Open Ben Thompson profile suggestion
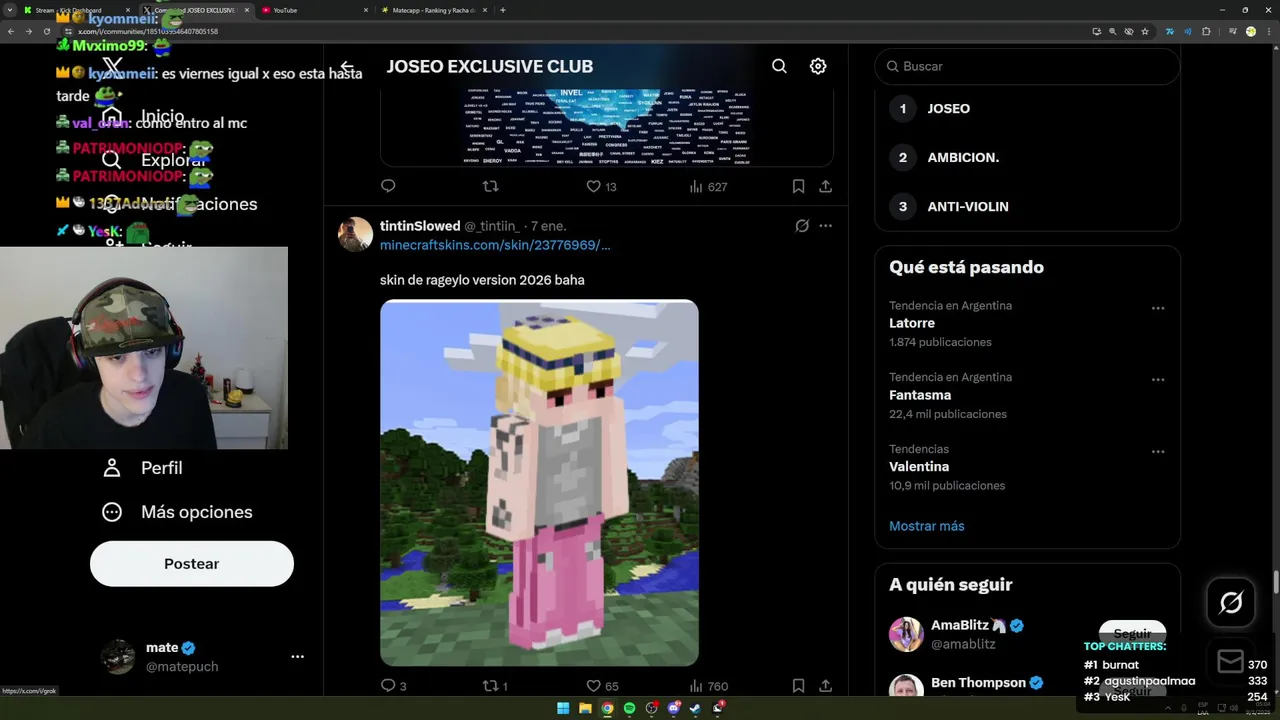1280x720 pixels. pyautogui.click(x=978, y=683)
